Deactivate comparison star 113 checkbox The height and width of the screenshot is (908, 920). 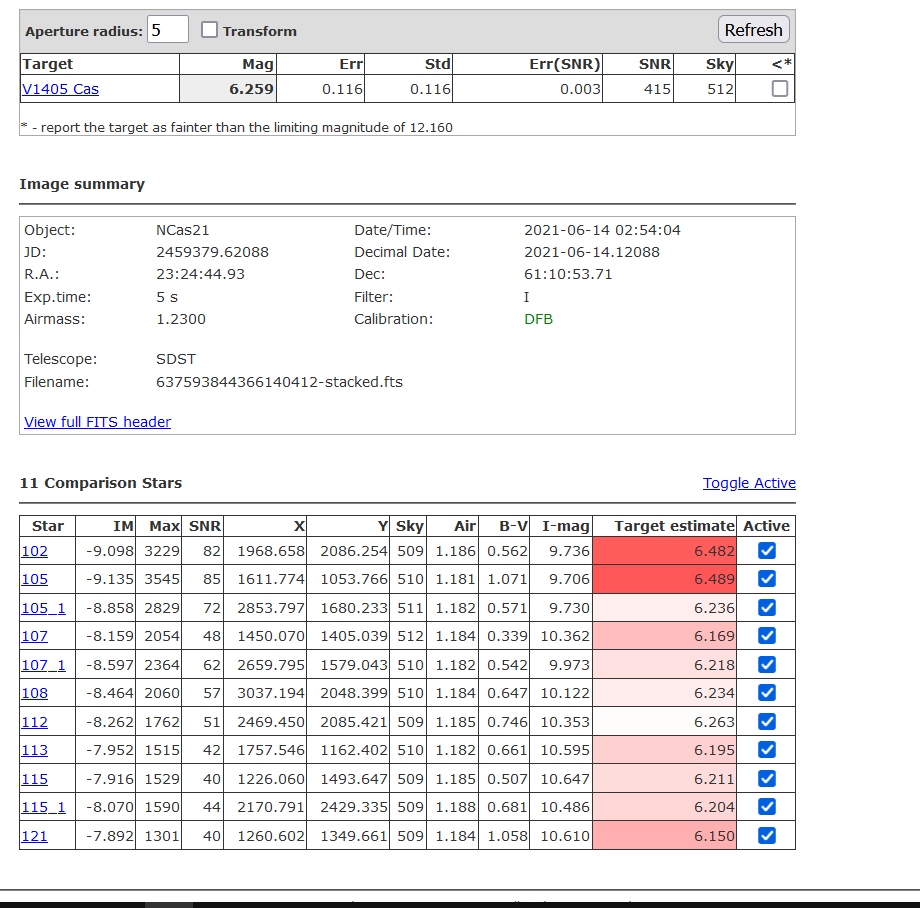[x=767, y=750]
